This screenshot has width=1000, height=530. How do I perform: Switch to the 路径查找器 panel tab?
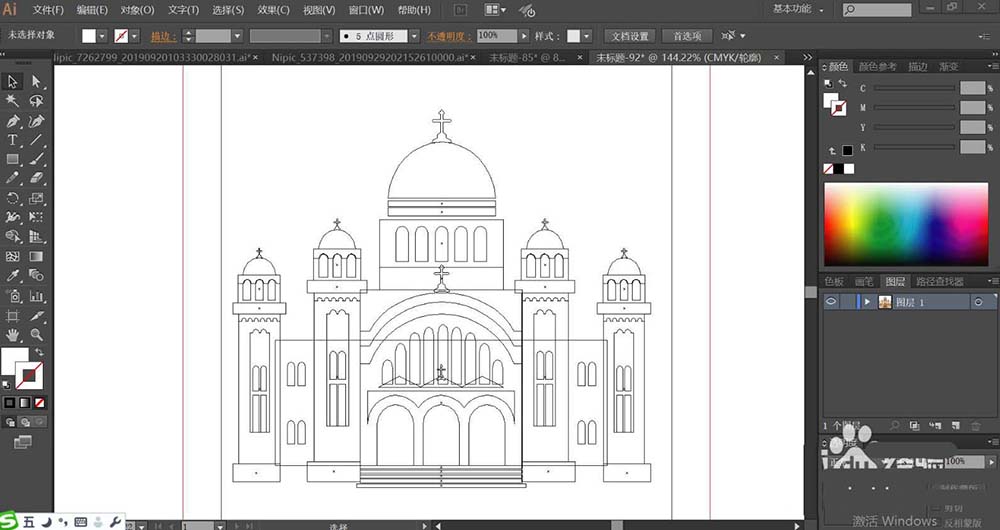[x=939, y=282]
